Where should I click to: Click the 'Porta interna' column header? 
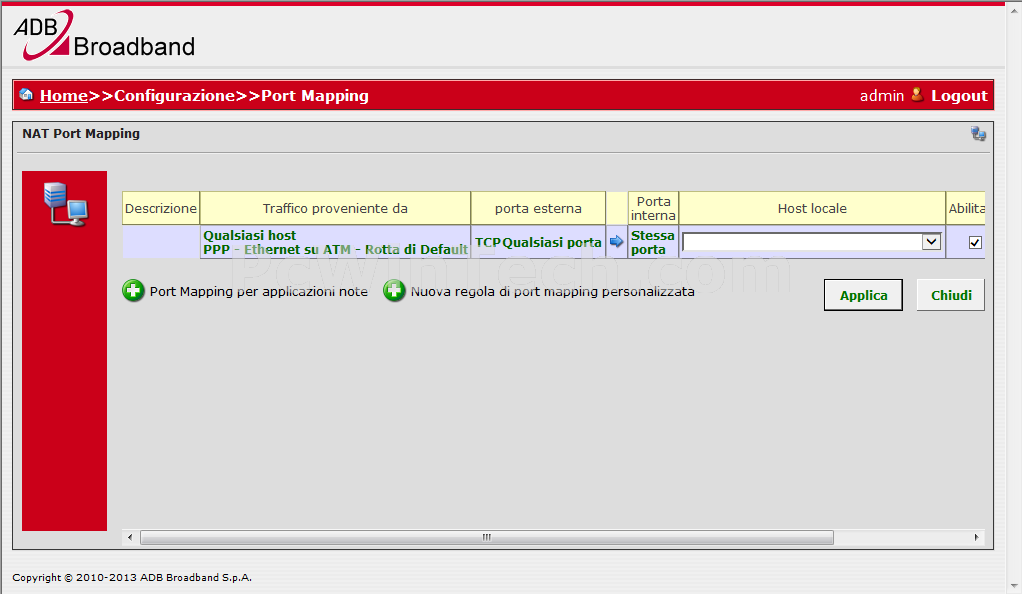pos(653,209)
